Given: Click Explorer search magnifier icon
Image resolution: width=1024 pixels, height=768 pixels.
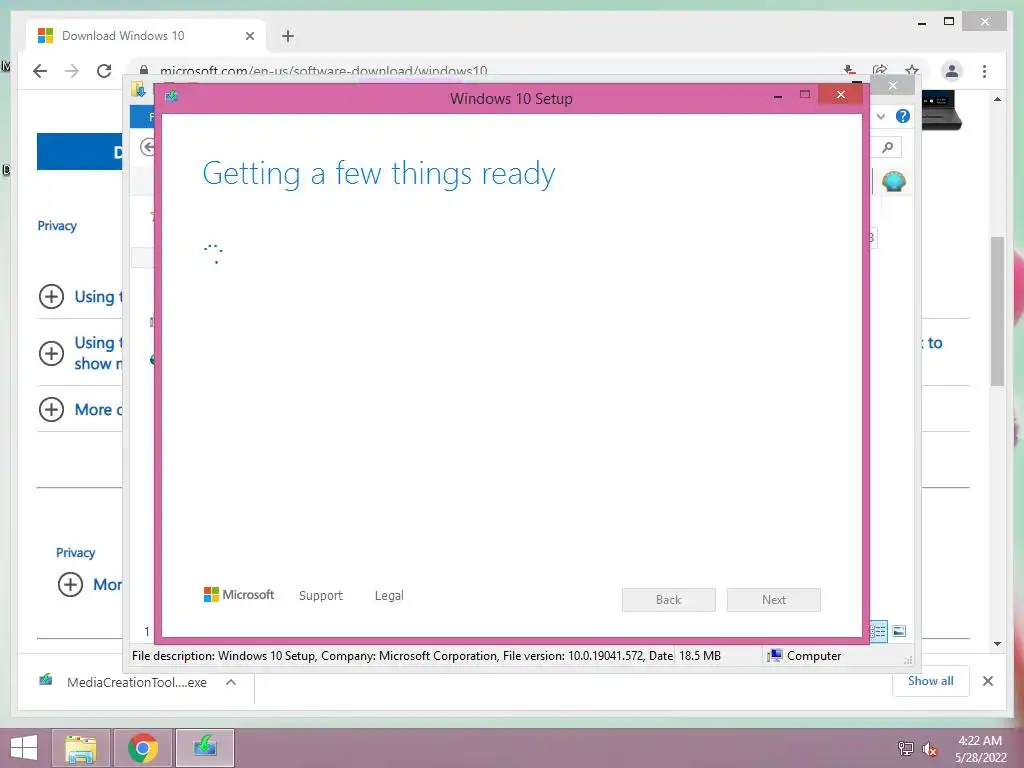Looking at the screenshot, I should click(888, 147).
